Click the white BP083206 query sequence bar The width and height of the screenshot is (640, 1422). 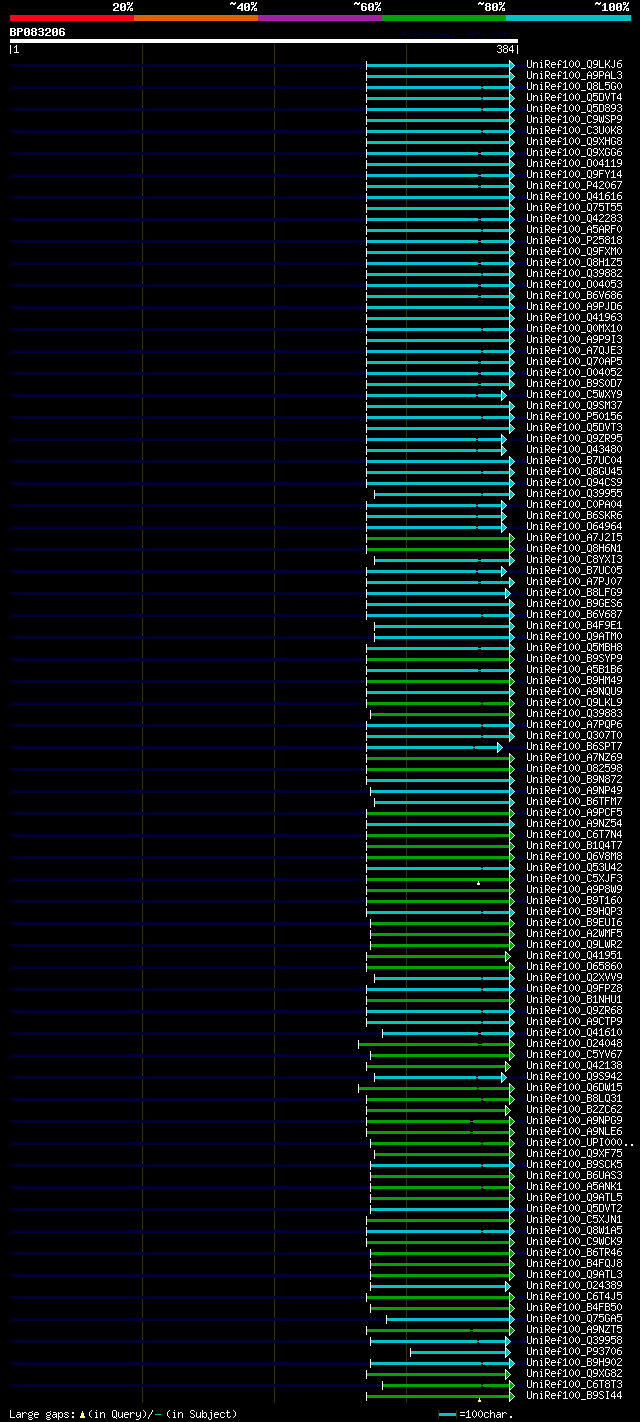coord(264,41)
